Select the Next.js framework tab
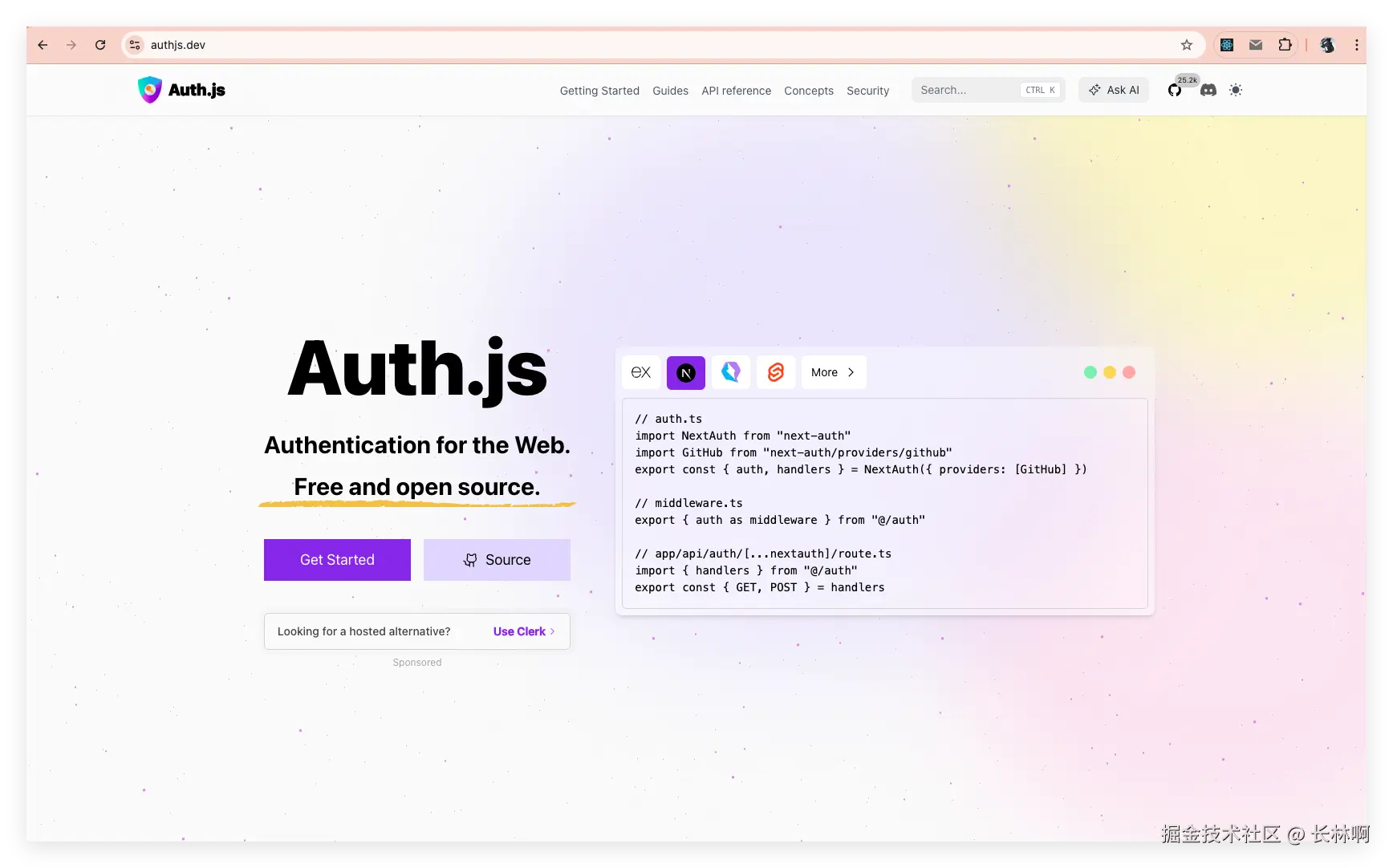 (x=686, y=372)
